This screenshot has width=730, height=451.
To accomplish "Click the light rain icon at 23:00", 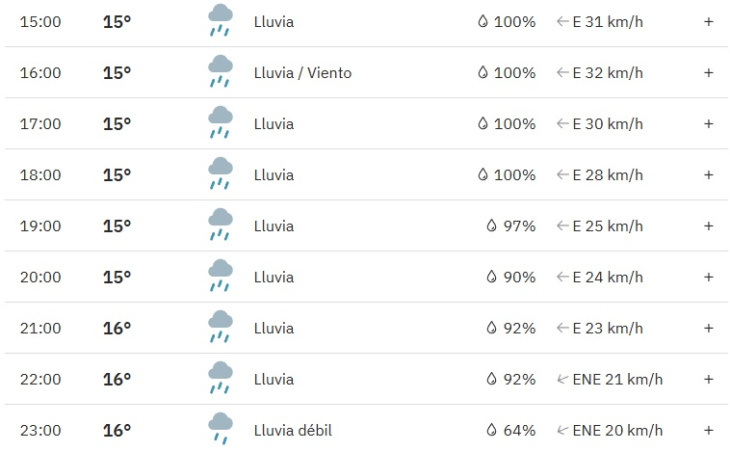I will [x=220, y=429].
